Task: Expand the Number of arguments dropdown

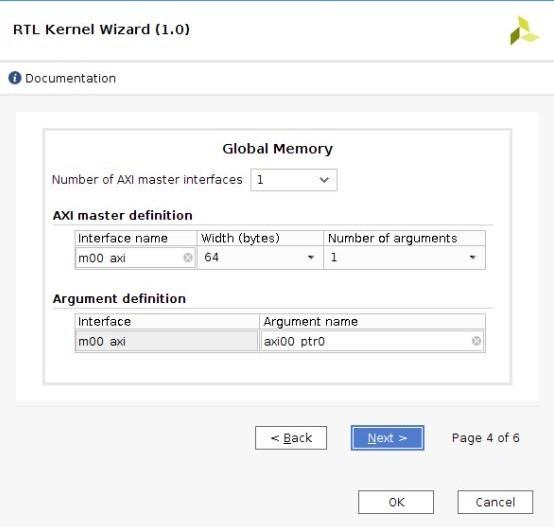Action: pyautogui.click(x=404, y=257)
